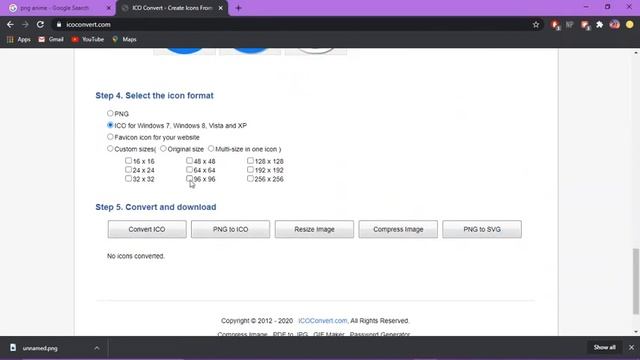Check the 16 x 16 size box
Viewport: 640px width, 360px height.
coord(128,160)
